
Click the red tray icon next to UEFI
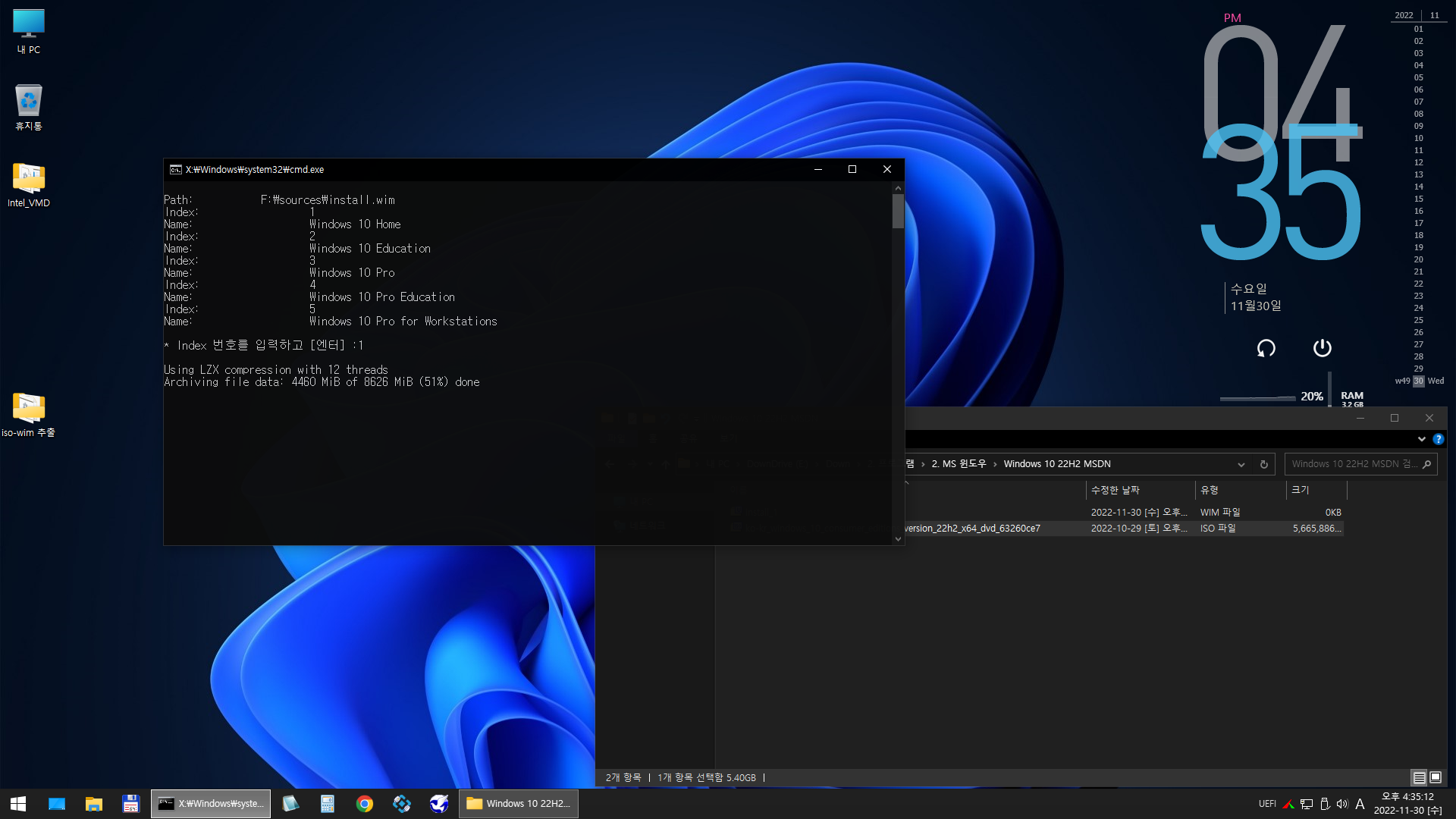click(x=1288, y=804)
